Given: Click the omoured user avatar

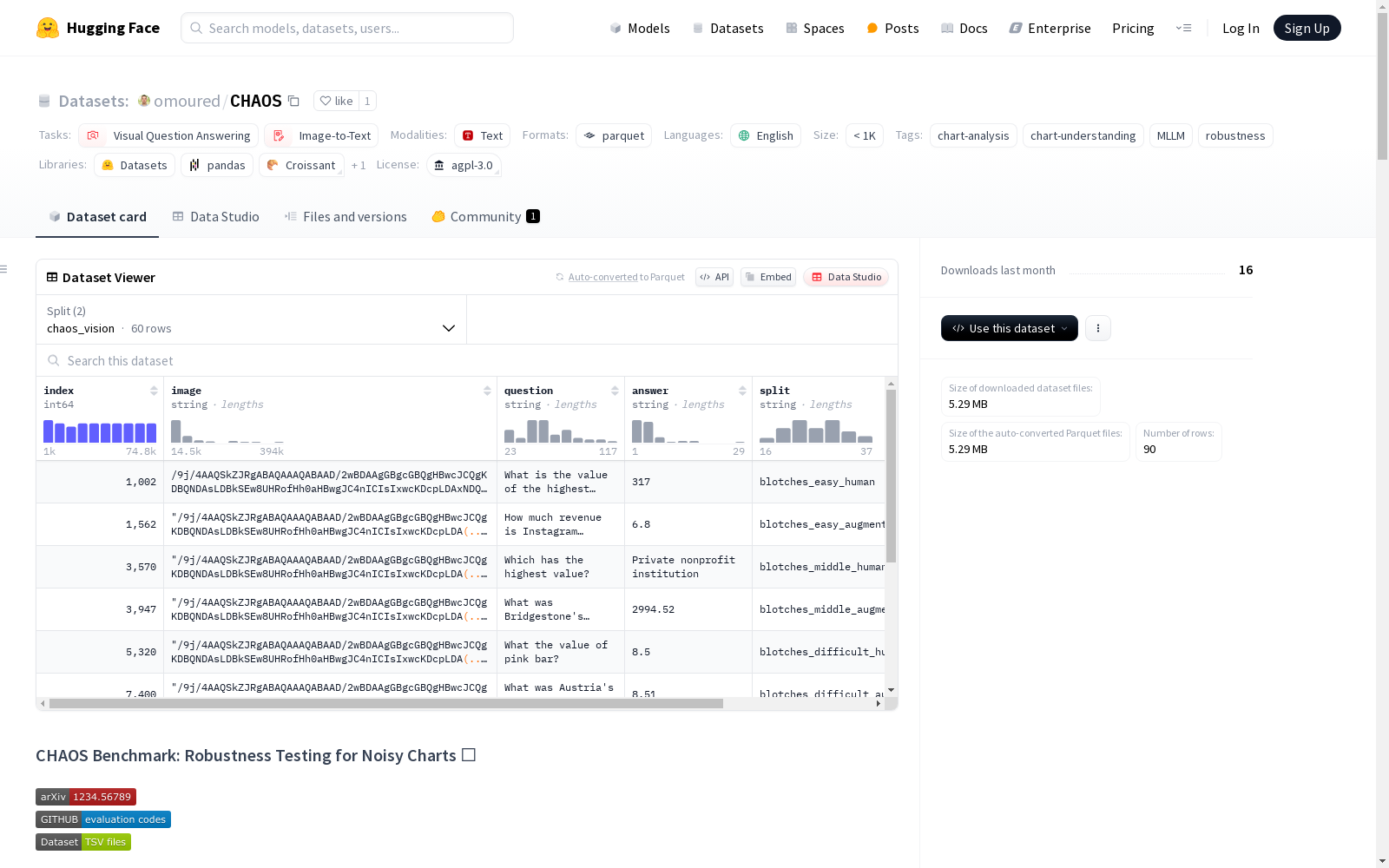Looking at the screenshot, I should [144, 101].
